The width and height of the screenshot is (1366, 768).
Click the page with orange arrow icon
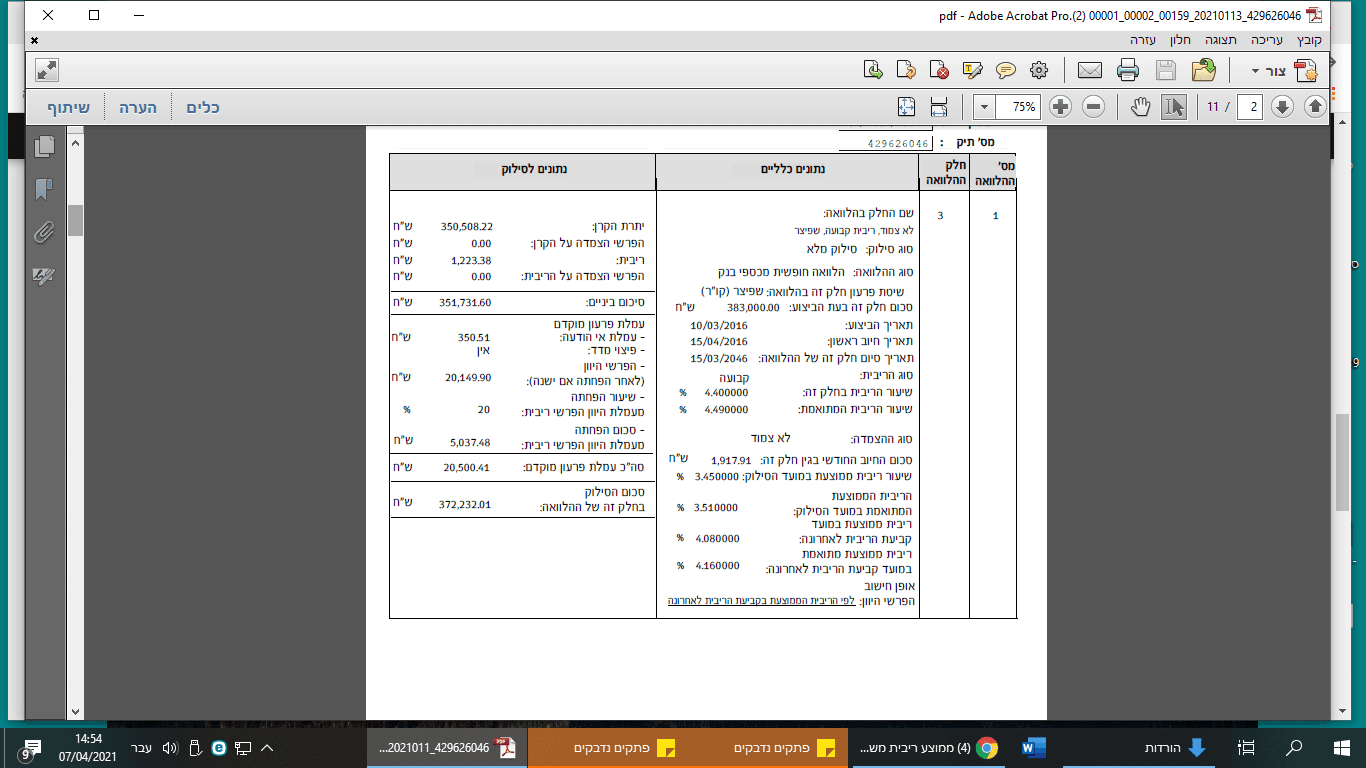(x=906, y=70)
